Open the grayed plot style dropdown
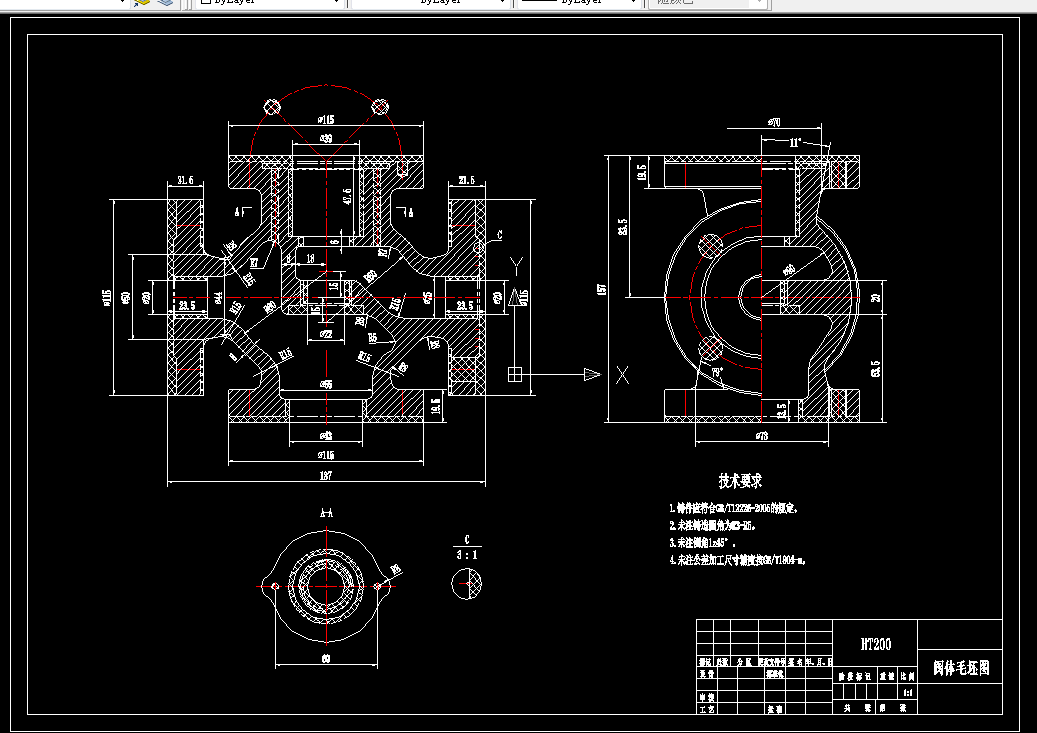The height and width of the screenshot is (733, 1037). pyautogui.click(x=708, y=3)
